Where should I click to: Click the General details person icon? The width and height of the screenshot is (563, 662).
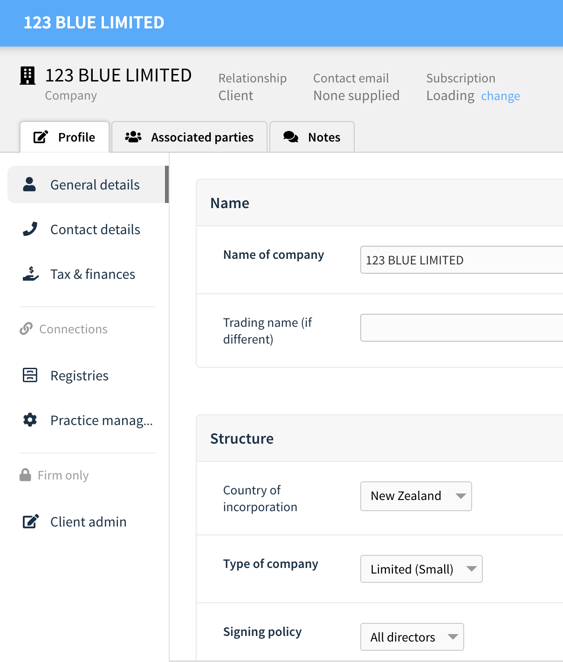coord(29,184)
